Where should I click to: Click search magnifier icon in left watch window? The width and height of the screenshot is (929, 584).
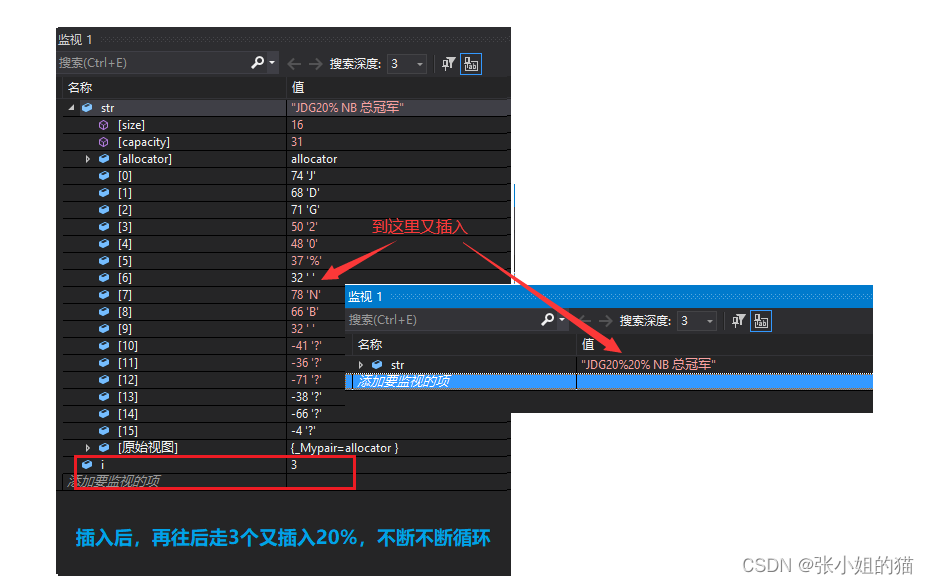click(x=258, y=62)
